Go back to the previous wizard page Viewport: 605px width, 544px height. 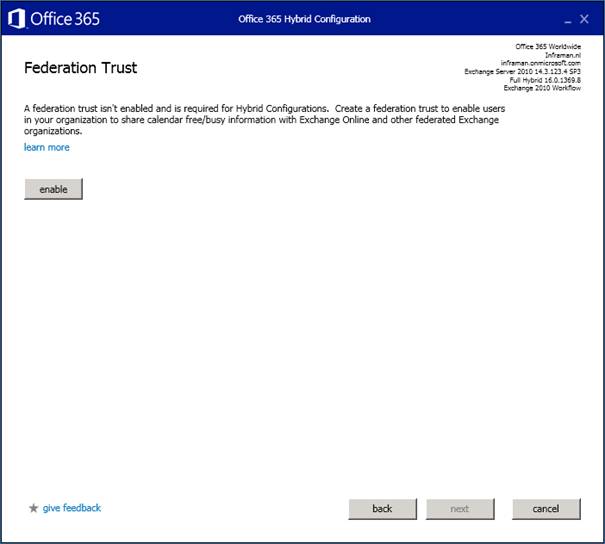click(x=382, y=509)
